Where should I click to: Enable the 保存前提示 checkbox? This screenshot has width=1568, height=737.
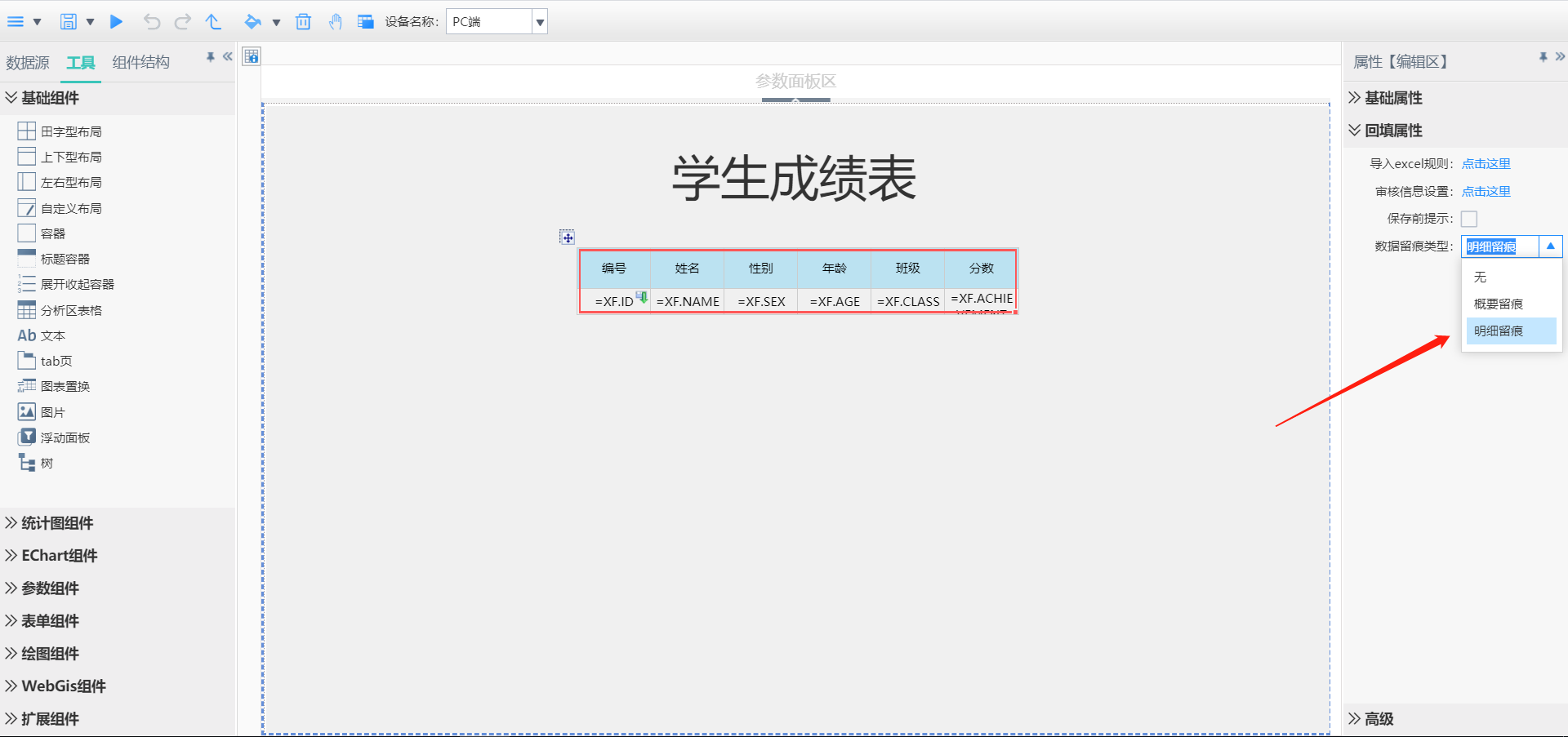pos(1469,219)
